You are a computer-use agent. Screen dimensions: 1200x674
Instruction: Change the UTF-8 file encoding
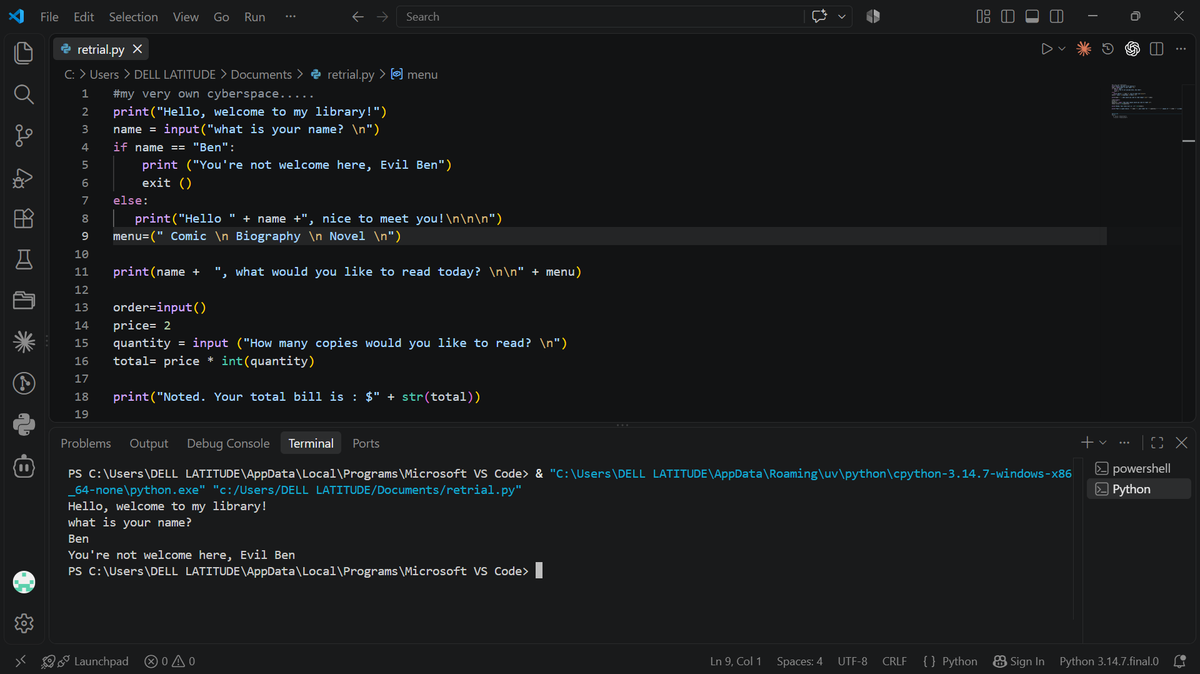[x=852, y=661]
